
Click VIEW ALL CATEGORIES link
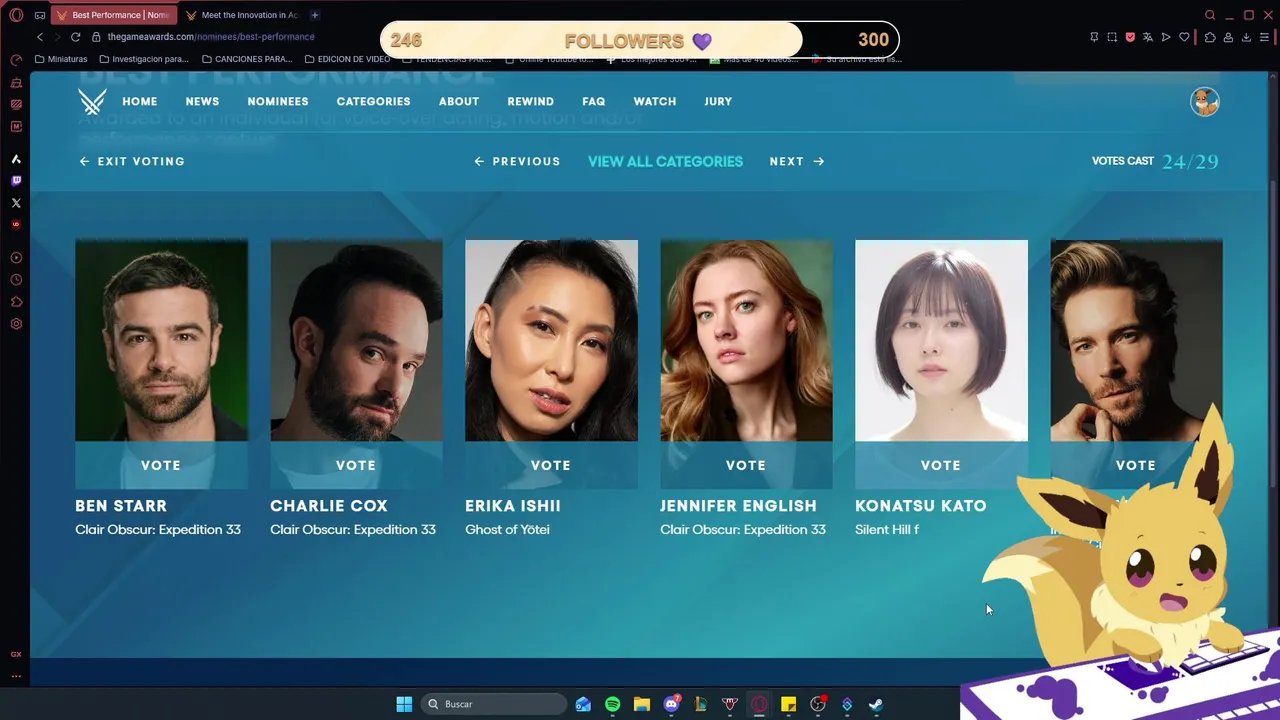[665, 161]
